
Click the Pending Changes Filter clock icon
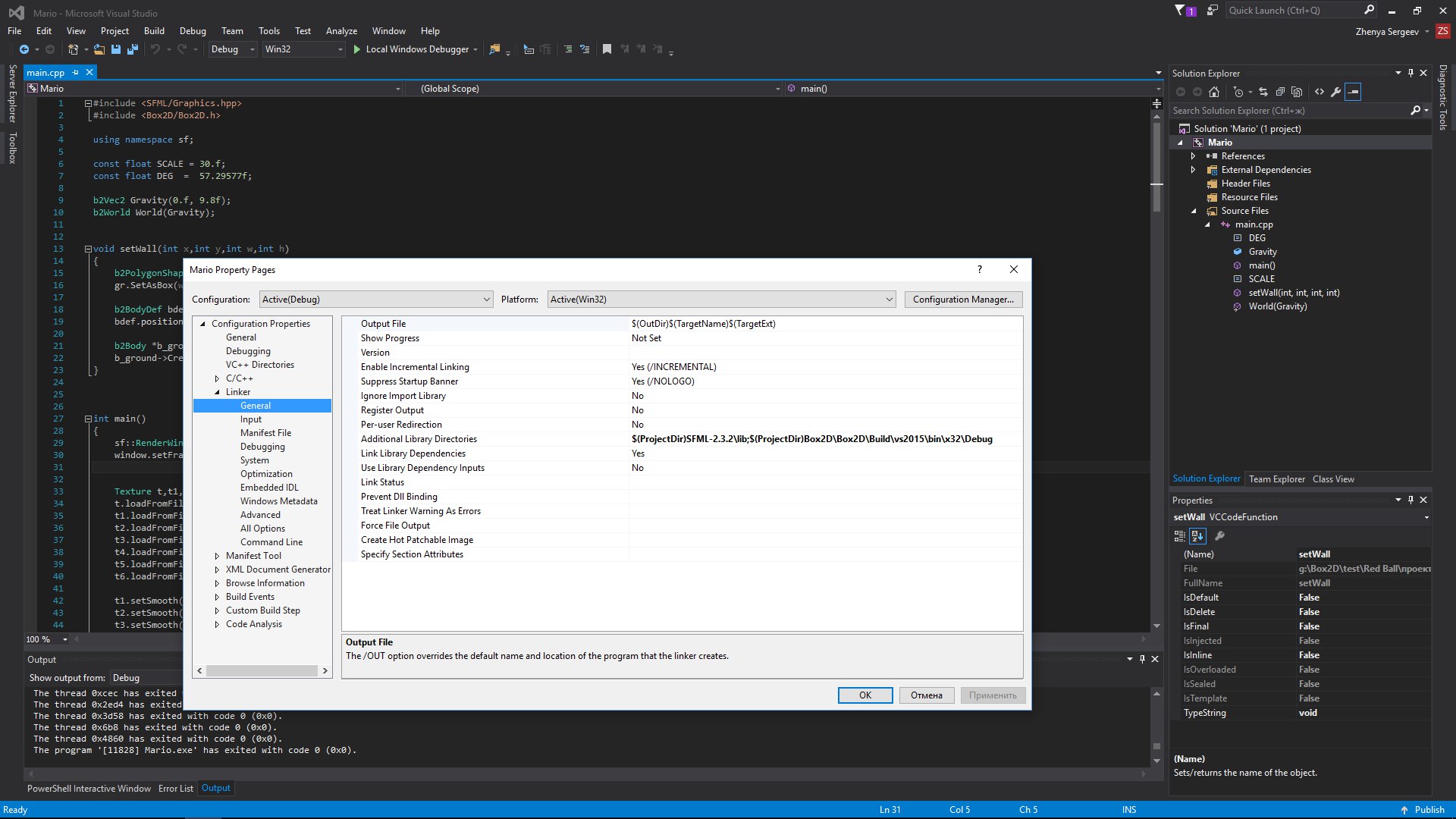(x=1238, y=92)
